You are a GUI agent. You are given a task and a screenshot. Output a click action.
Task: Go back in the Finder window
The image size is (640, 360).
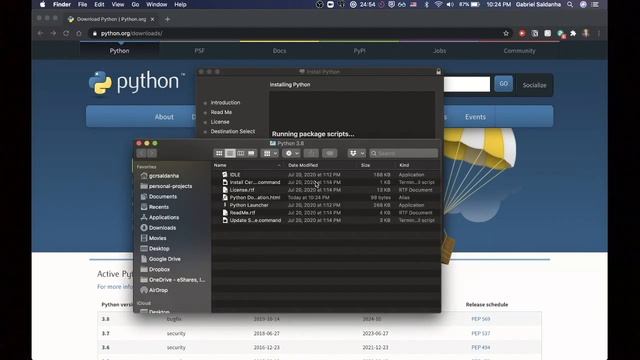pos(141,153)
